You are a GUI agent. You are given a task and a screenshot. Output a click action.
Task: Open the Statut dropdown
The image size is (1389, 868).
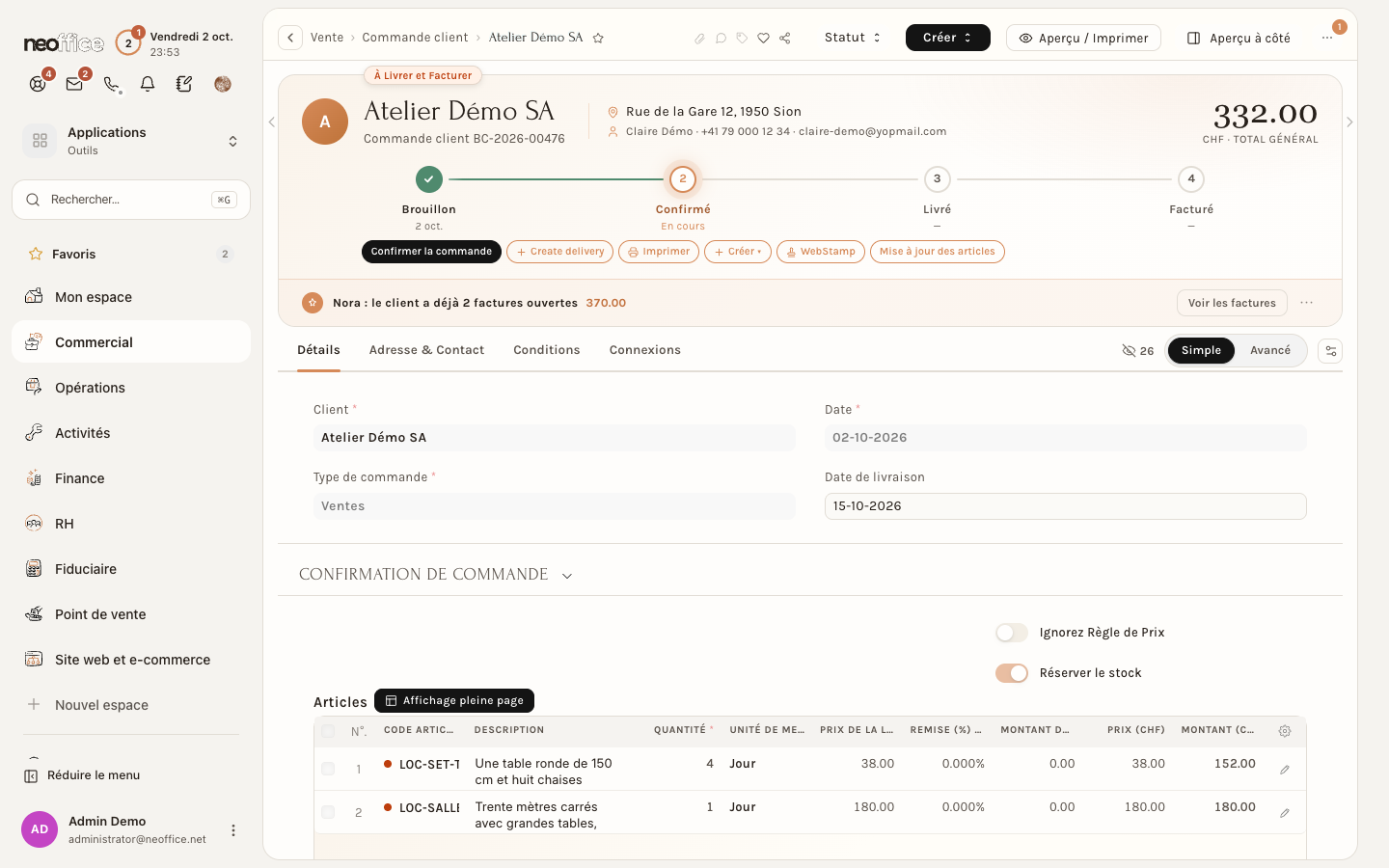coord(853,38)
